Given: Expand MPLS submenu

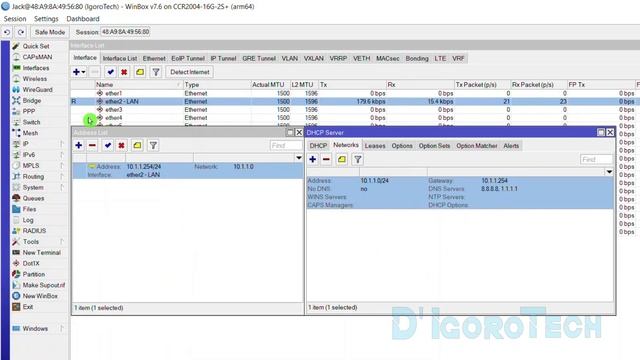Looking at the screenshot, I should (x=62, y=166).
